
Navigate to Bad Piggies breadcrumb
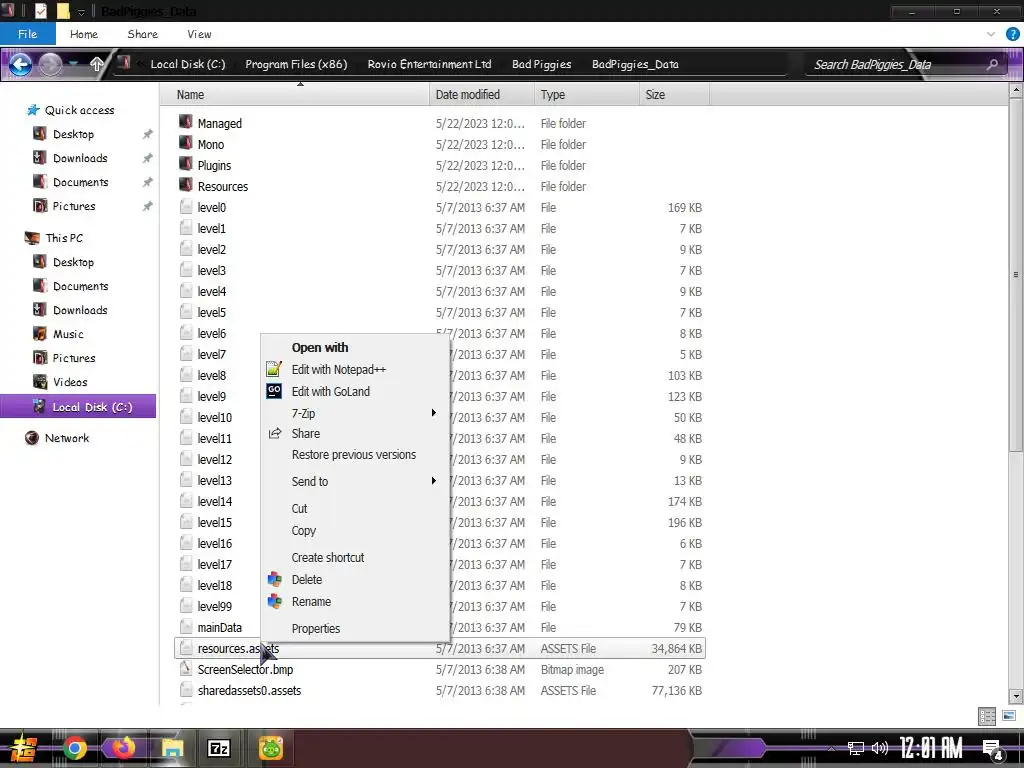(x=541, y=64)
